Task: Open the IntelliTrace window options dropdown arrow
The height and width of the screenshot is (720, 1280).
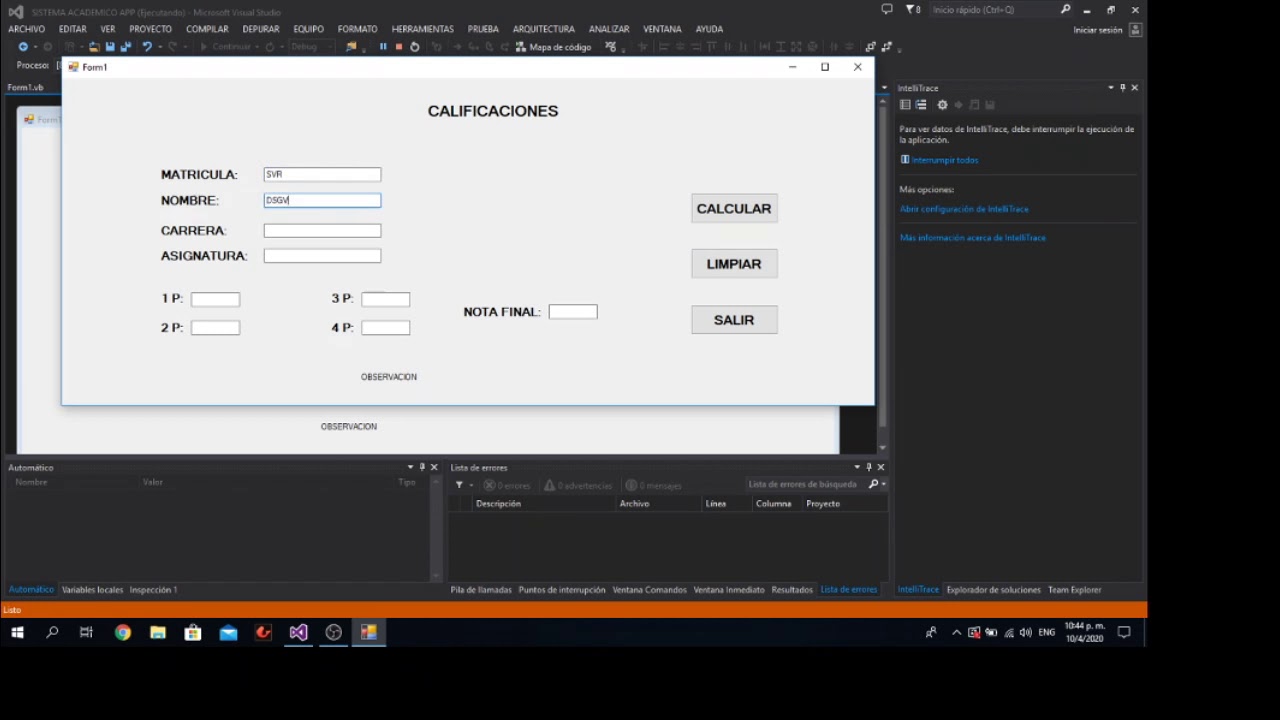Action: pos(1110,88)
